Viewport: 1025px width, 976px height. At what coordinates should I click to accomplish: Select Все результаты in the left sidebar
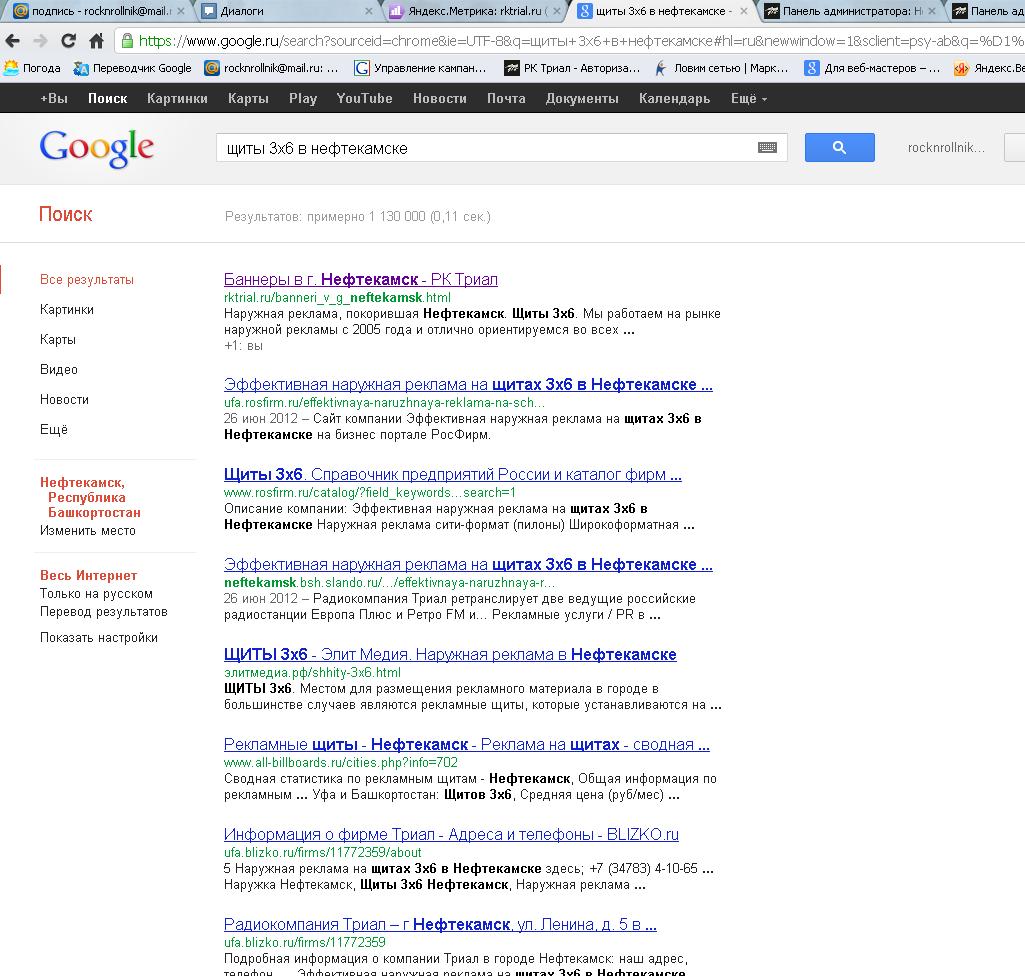coord(87,280)
